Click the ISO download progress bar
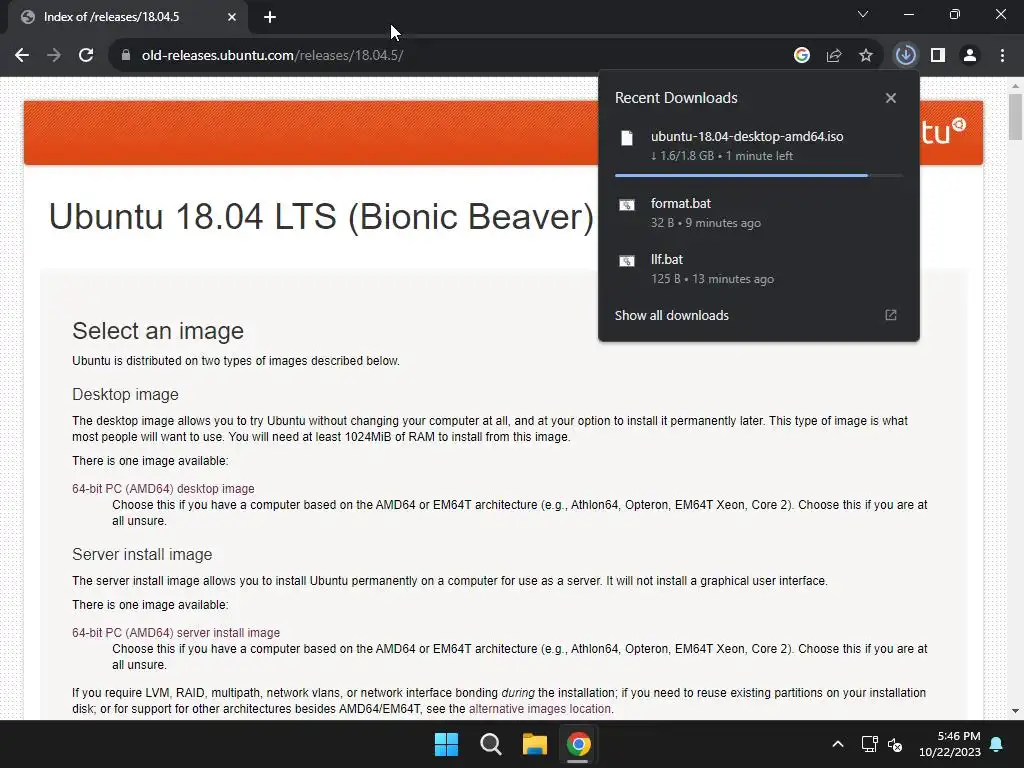1024x768 pixels. coord(759,176)
